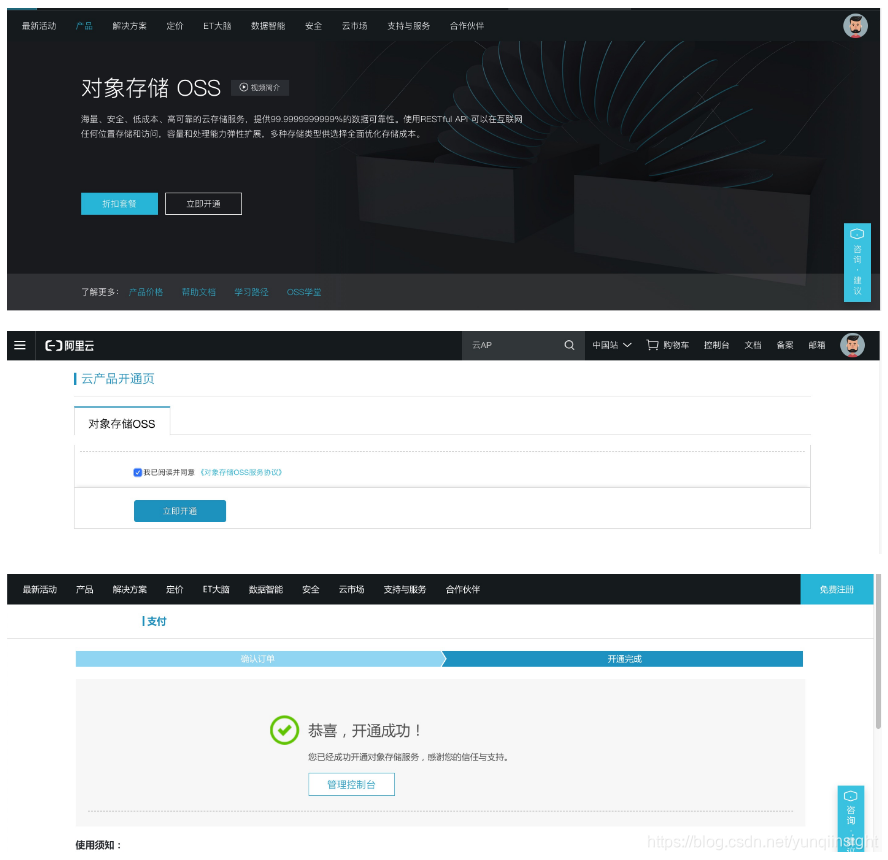
Task: Click the 阿里云 logo
Action: tap(70, 345)
